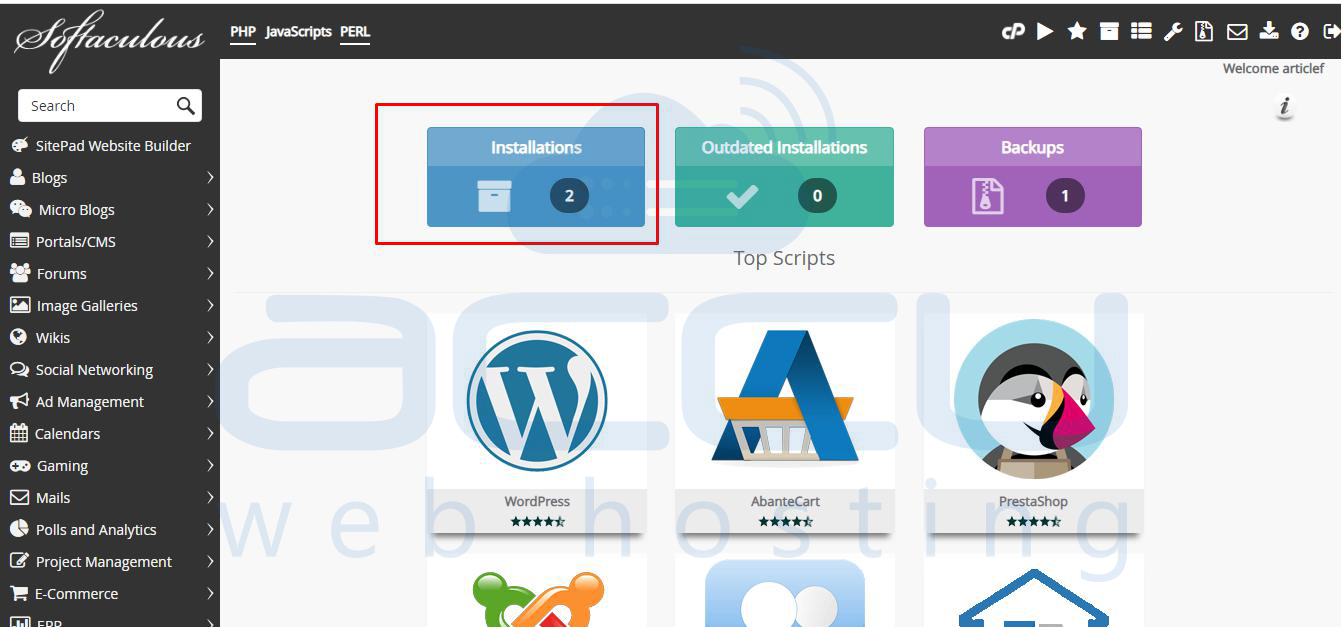Select the Joomla logo thumbnail

(x=537, y=597)
